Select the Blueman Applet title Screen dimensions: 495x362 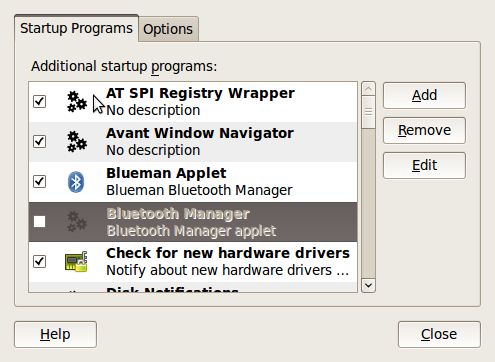tap(166, 173)
